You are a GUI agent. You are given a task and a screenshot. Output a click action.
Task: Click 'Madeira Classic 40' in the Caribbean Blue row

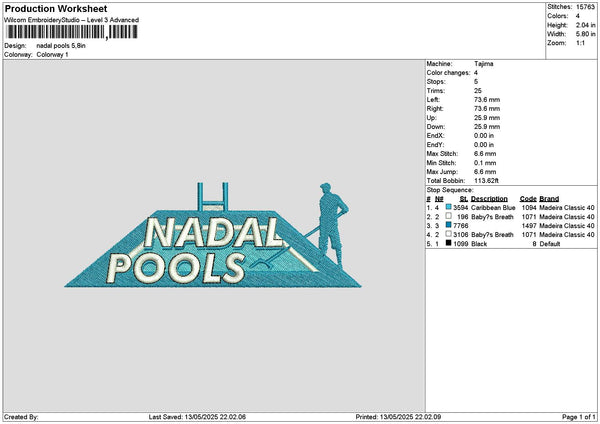tap(567, 207)
